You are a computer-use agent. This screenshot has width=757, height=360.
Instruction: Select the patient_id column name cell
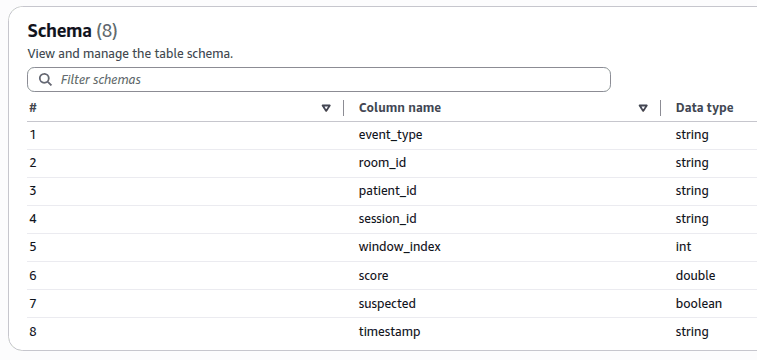click(x=388, y=191)
